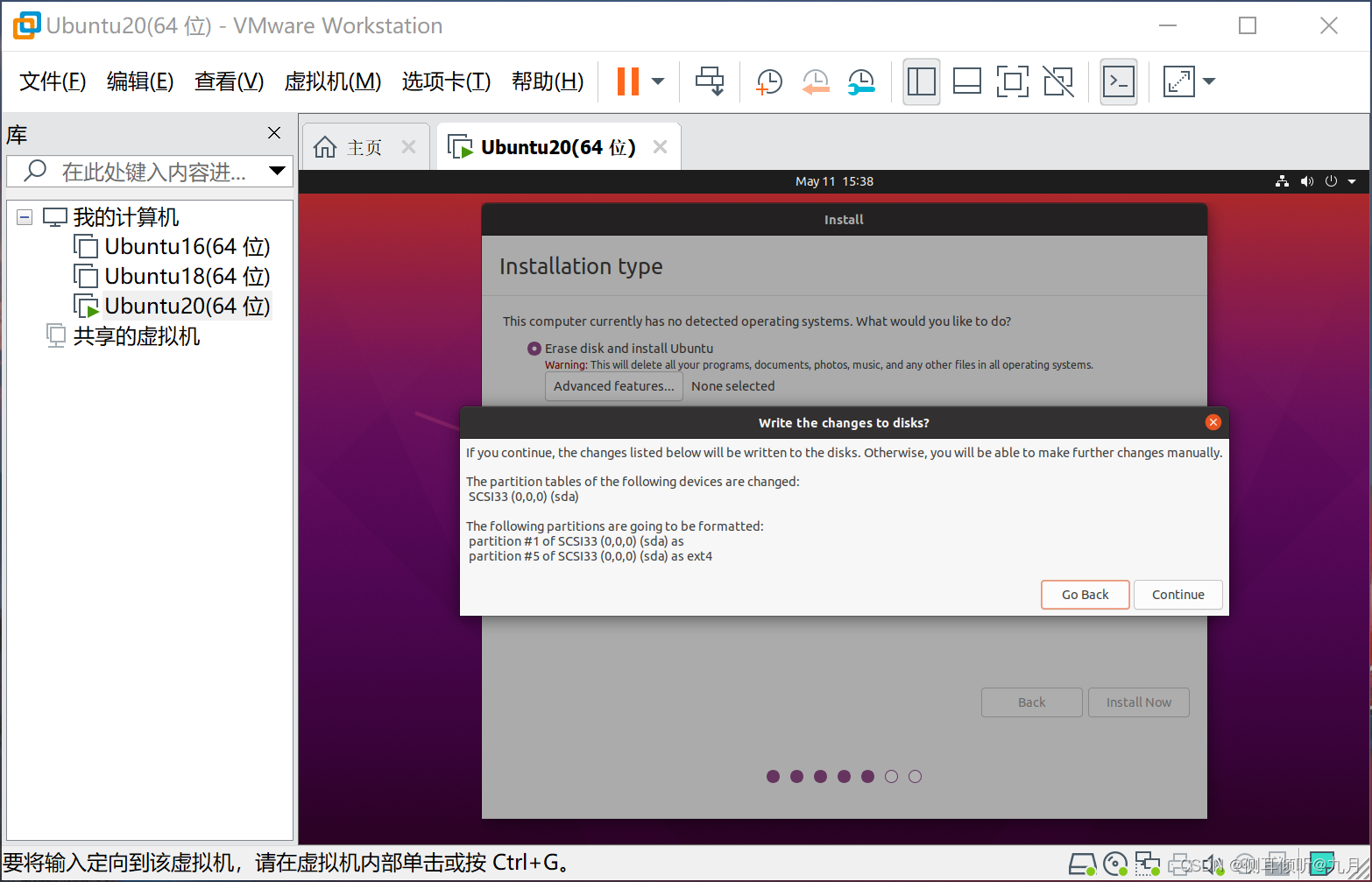The height and width of the screenshot is (882, 1372).
Task: Select Ubuntu20(64 位) in the library tree
Action: [x=187, y=306]
